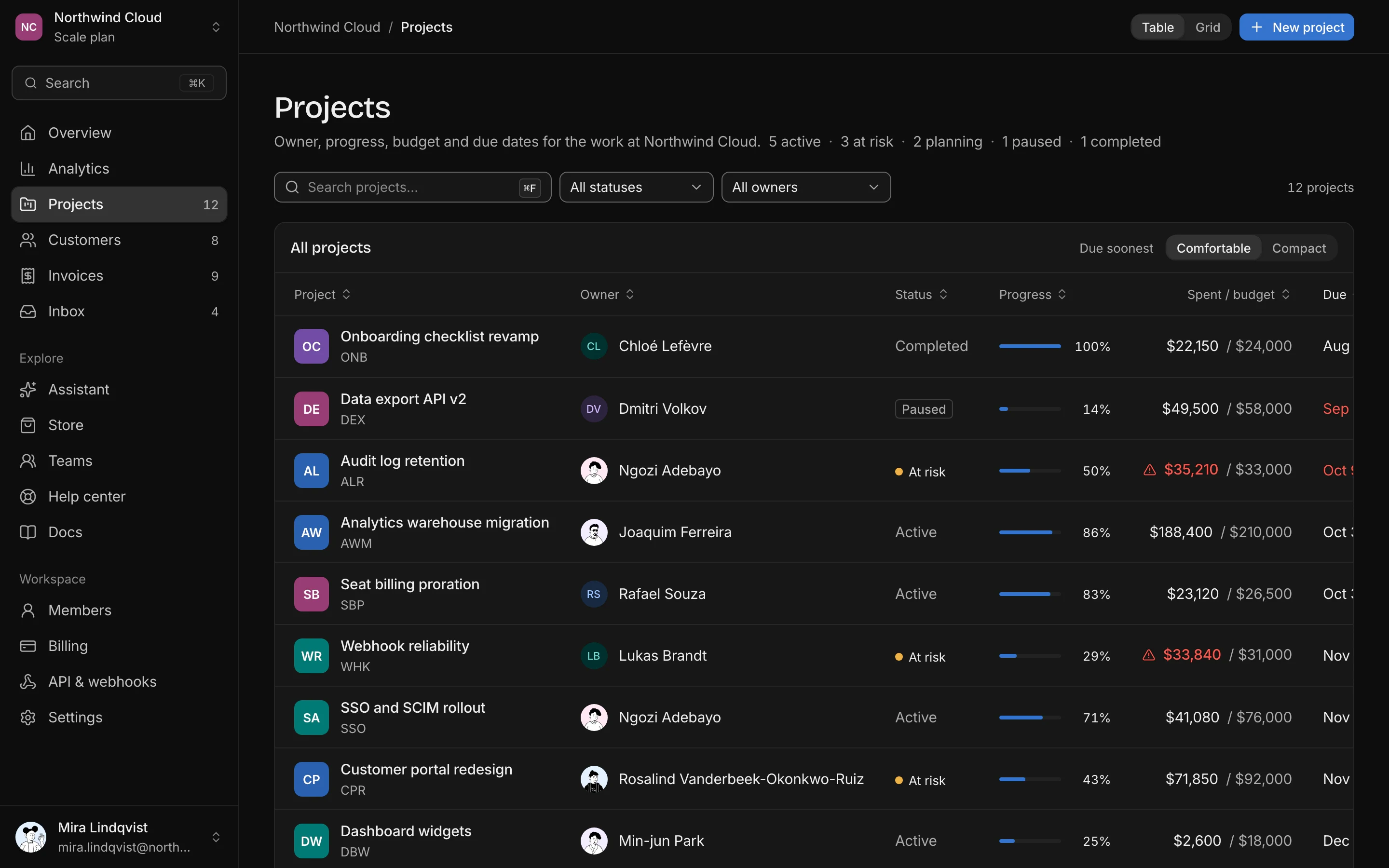Image resolution: width=1389 pixels, height=868 pixels.
Task: Open Projects in the sidebar
Action: click(x=119, y=204)
